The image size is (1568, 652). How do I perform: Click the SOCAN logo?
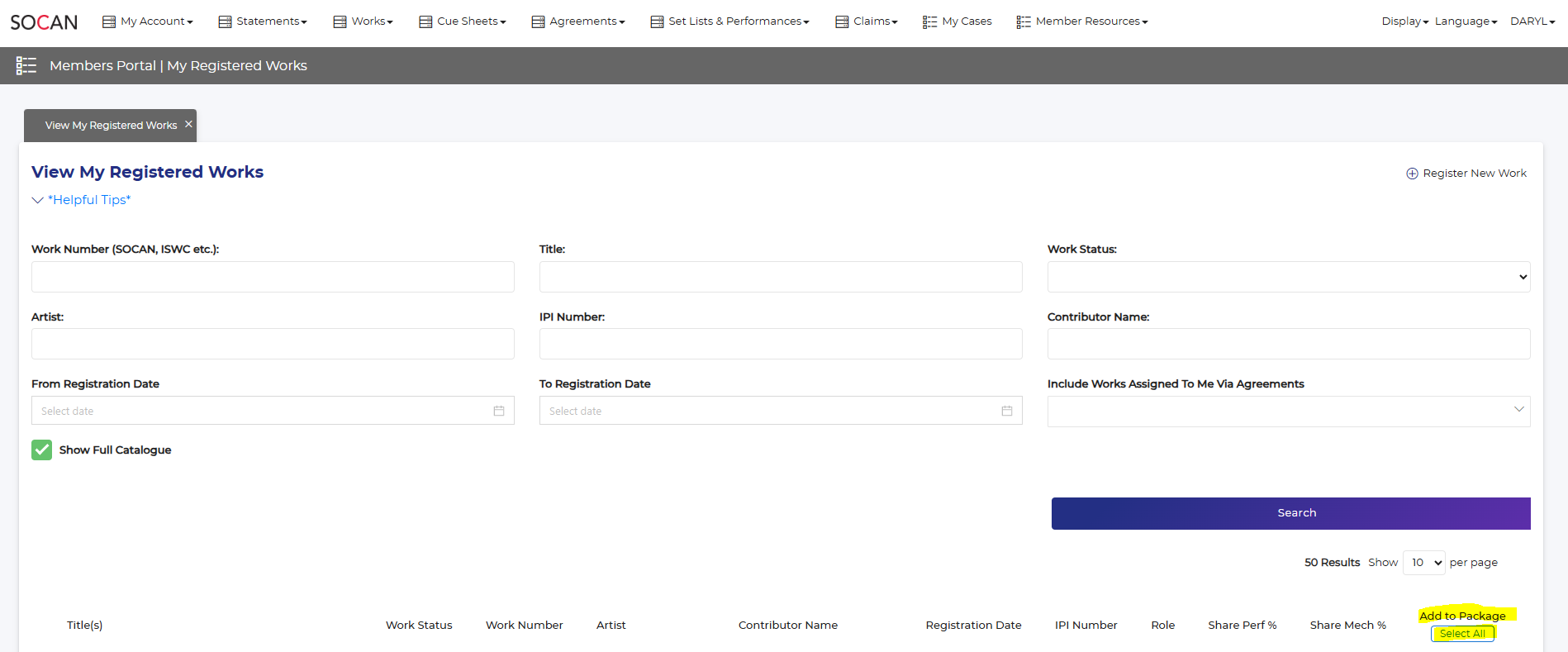pyautogui.click(x=44, y=22)
